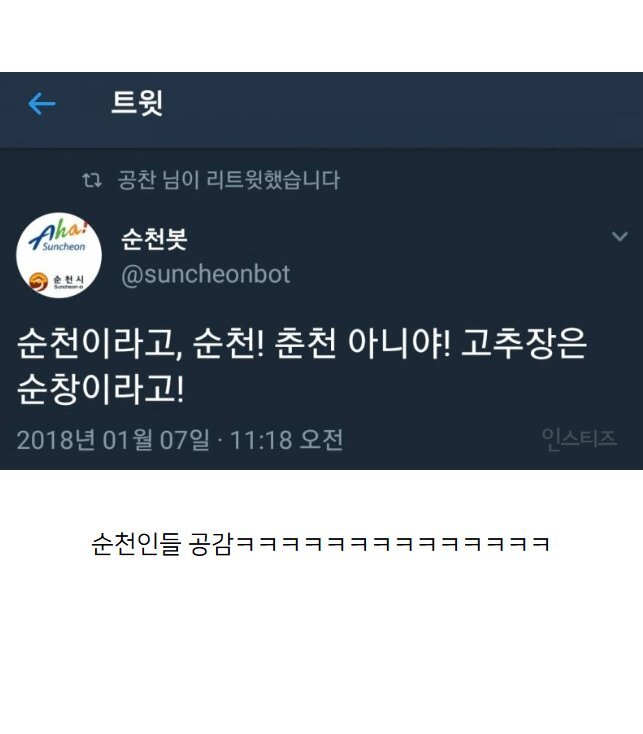Click the word 고추장은 in the tweet
This screenshot has height=734, width=643.
pyautogui.click(x=524, y=343)
